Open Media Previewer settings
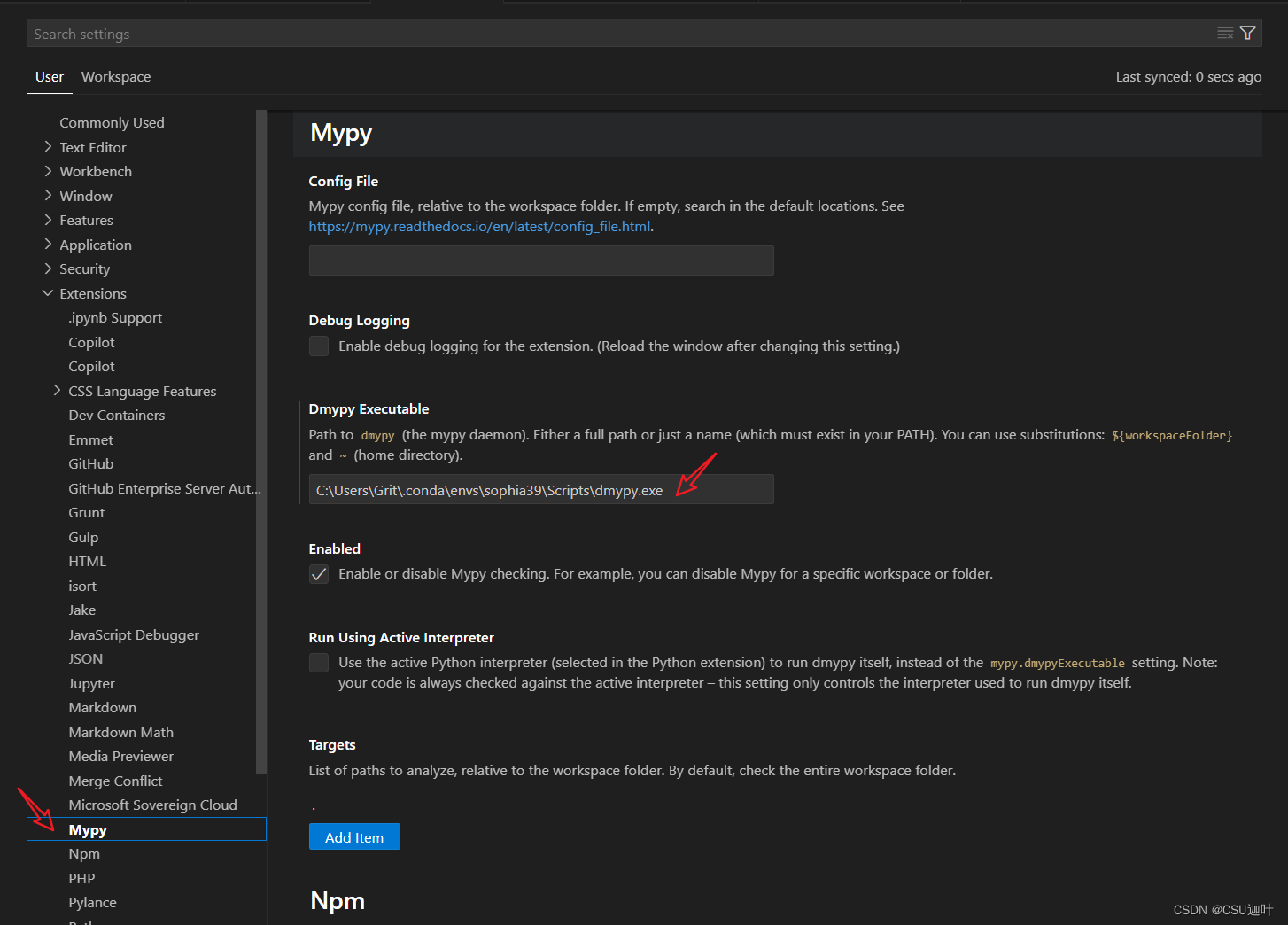The width and height of the screenshot is (1288, 925). tap(121, 756)
